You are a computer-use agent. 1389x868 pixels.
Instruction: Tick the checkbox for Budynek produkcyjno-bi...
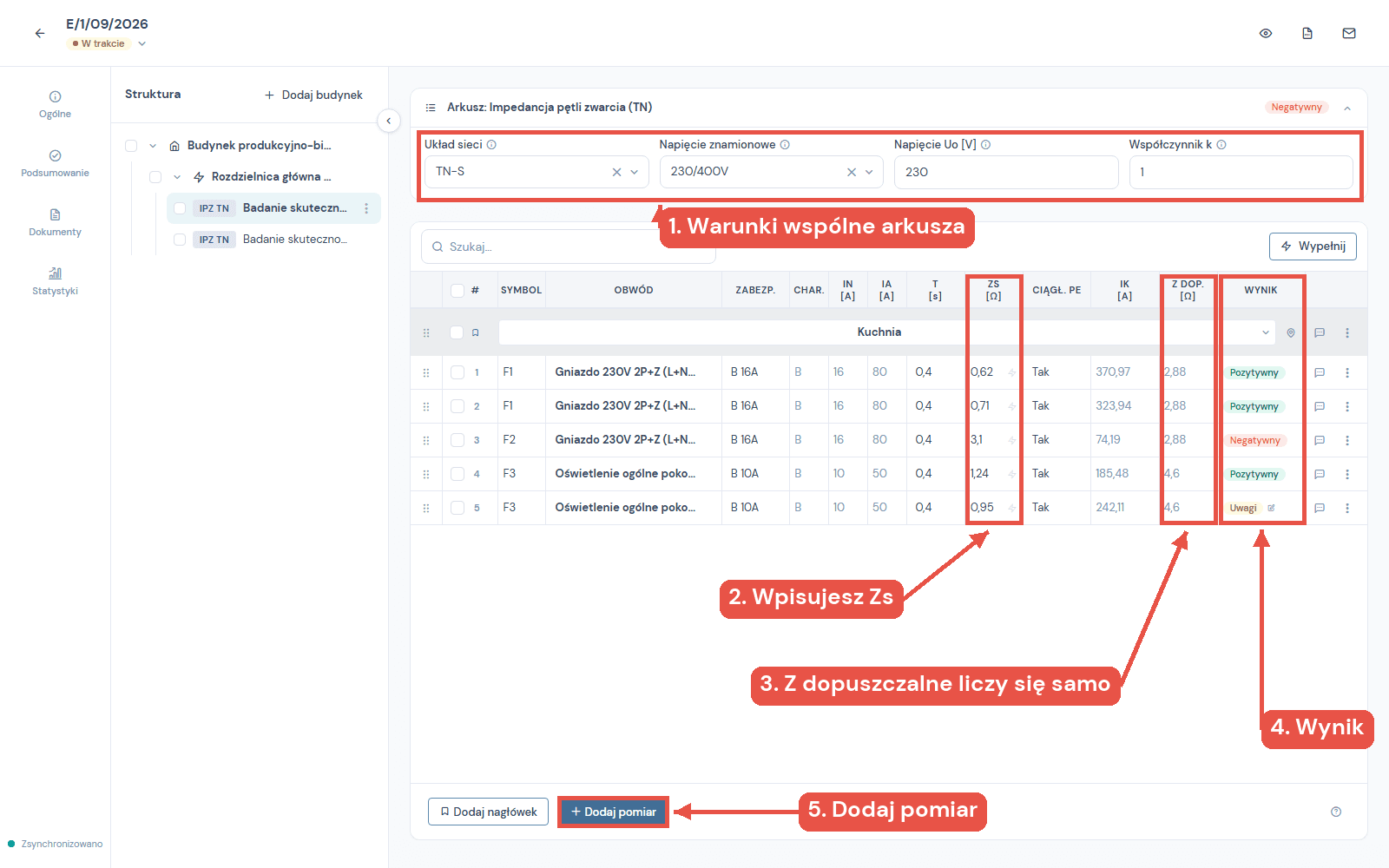pos(131,146)
